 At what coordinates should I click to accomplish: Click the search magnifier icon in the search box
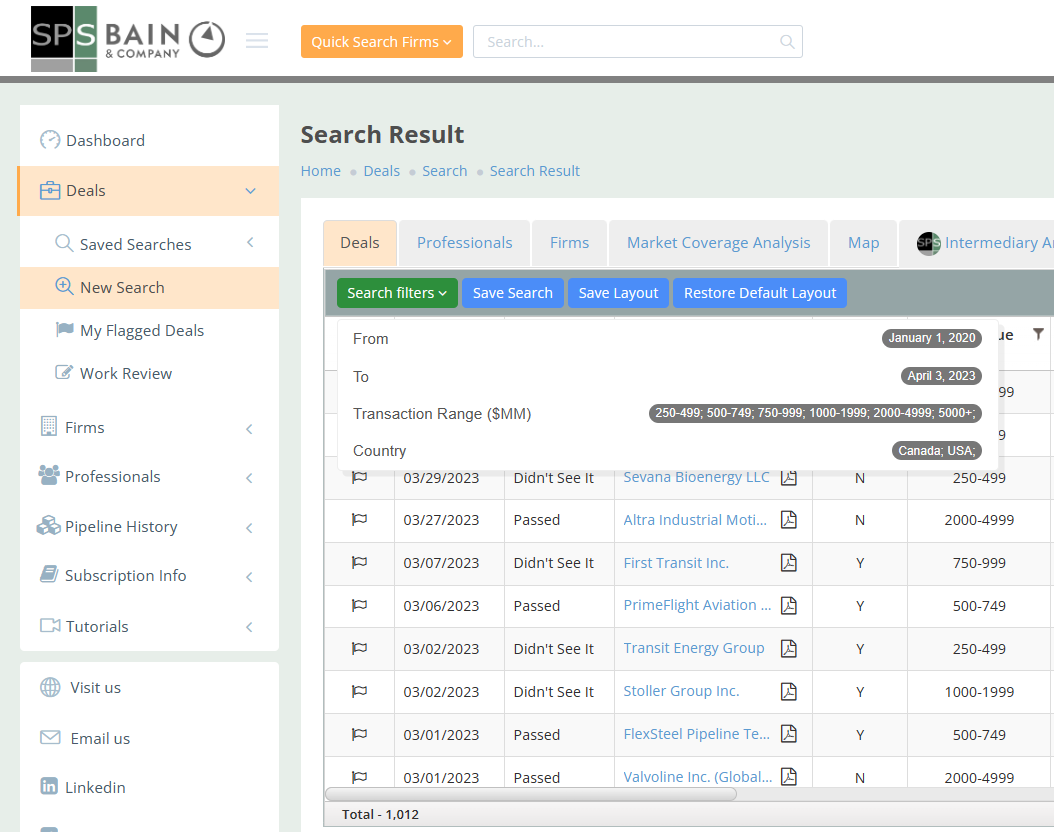[x=786, y=42]
